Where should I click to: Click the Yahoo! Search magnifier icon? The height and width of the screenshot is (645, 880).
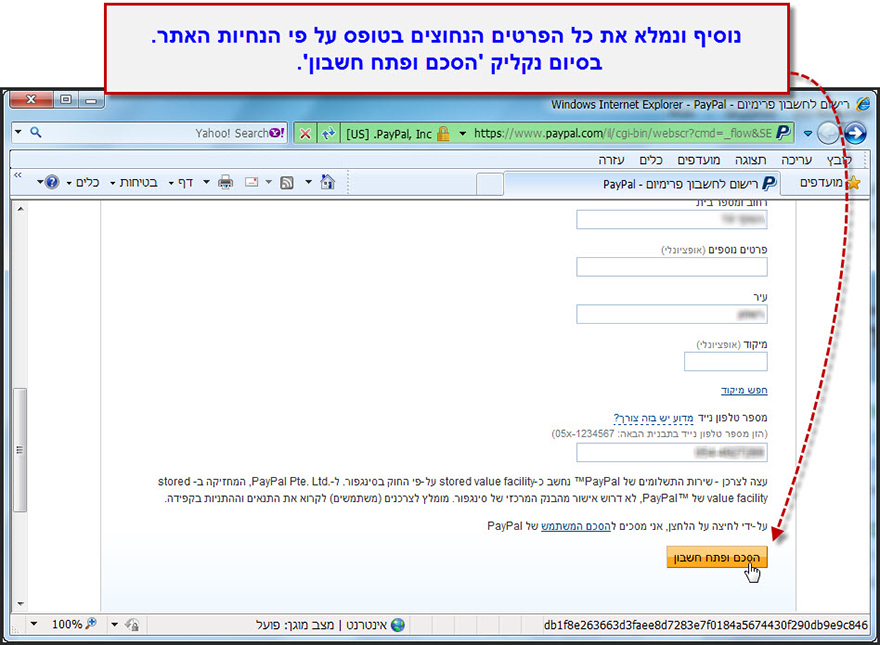(36, 132)
